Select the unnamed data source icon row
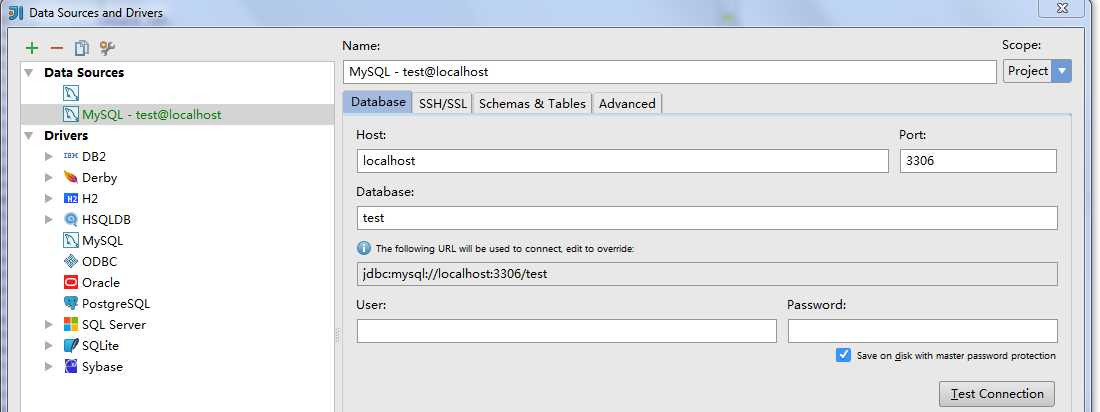The image size is (1100, 412). tap(71, 93)
